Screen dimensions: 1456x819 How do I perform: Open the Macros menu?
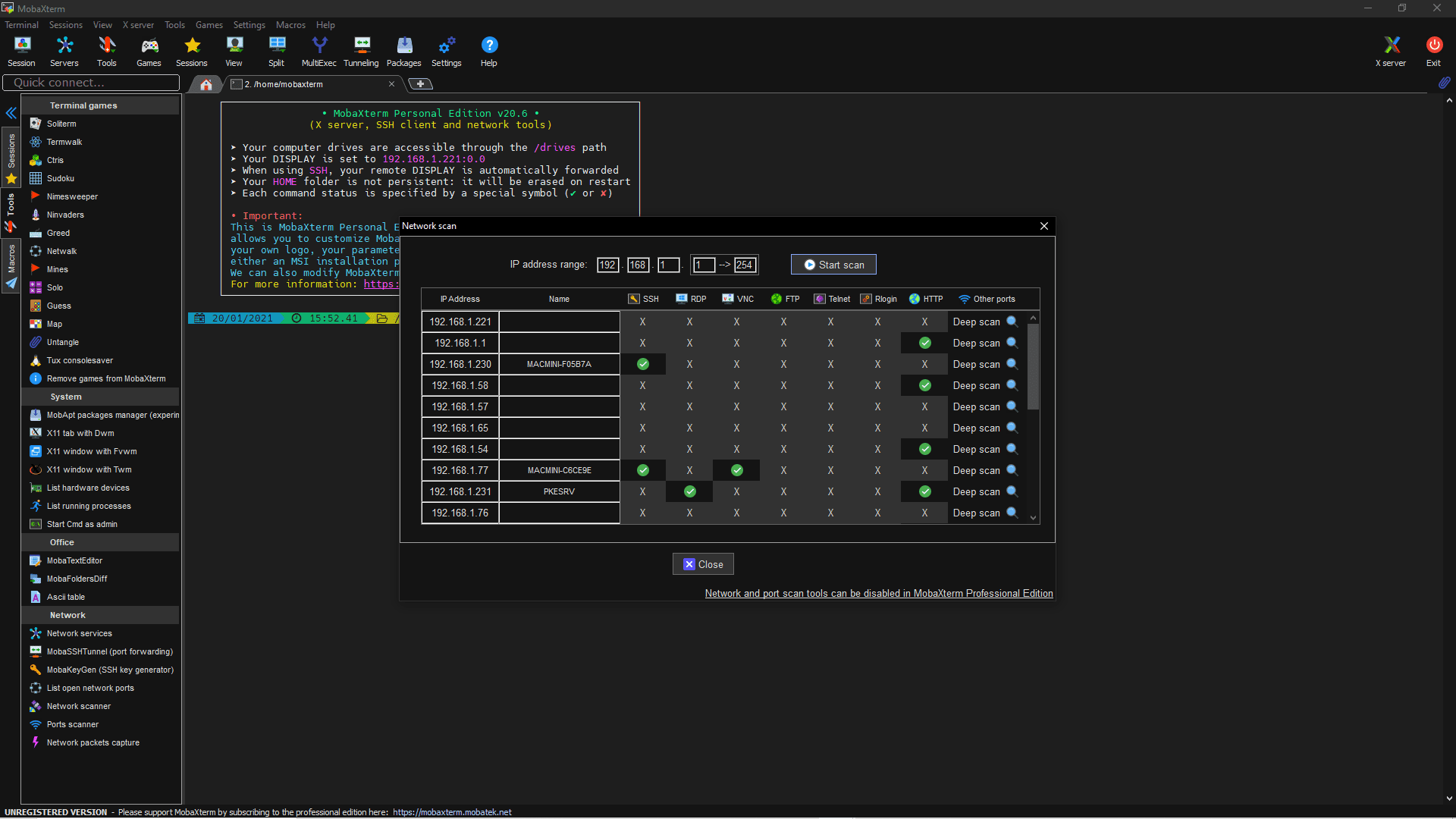tap(290, 25)
